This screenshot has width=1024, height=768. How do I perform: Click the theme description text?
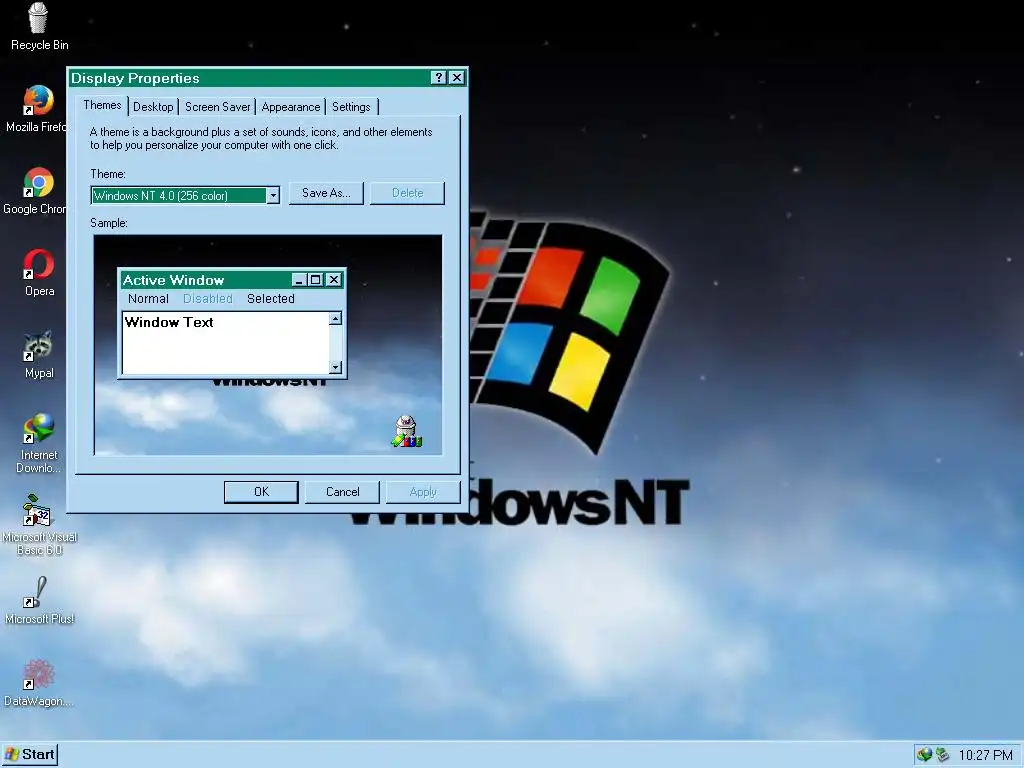(x=261, y=138)
